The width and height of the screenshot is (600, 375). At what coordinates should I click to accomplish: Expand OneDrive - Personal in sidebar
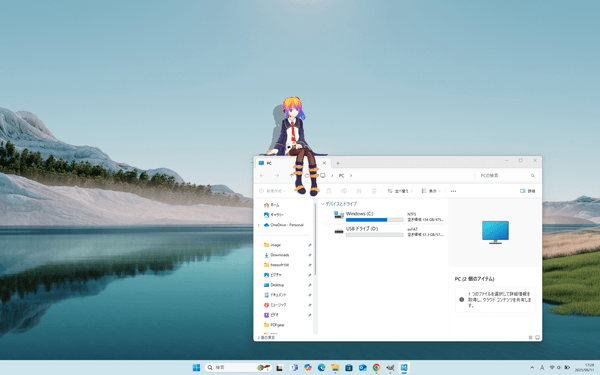(259, 225)
